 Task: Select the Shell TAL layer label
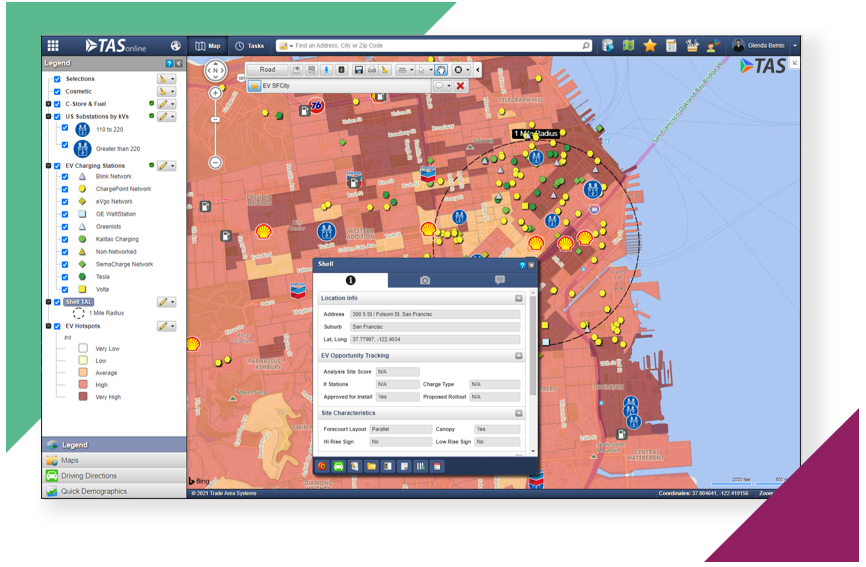click(x=78, y=302)
